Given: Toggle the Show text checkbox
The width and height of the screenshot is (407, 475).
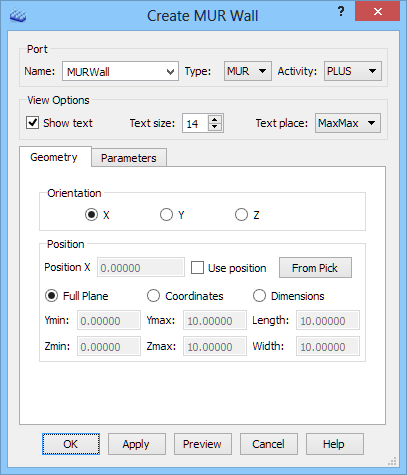Looking at the screenshot, I should (x=32, y=123).
